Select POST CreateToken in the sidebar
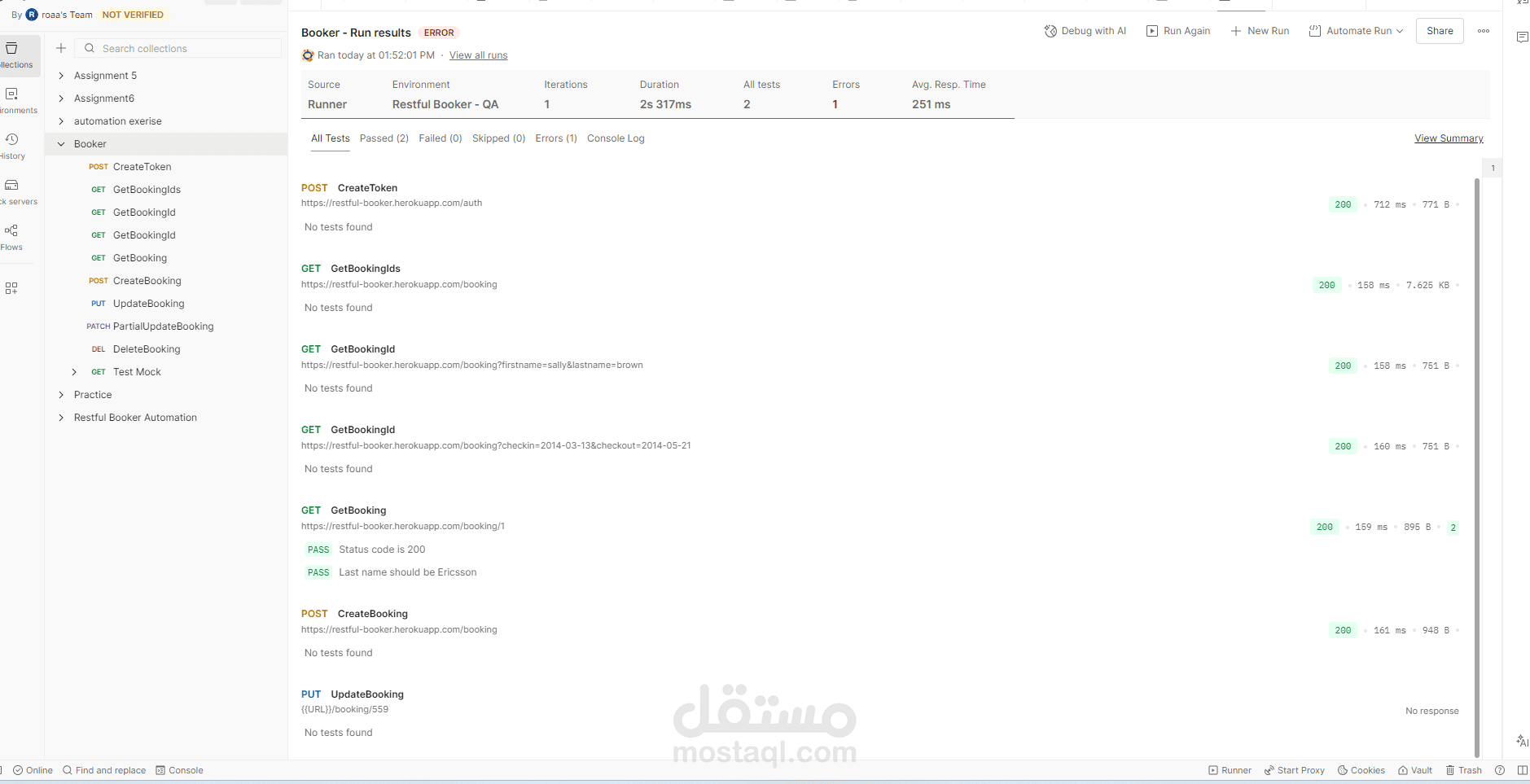Viewport: 1530px width, 784px height. [x=166, y=167]
